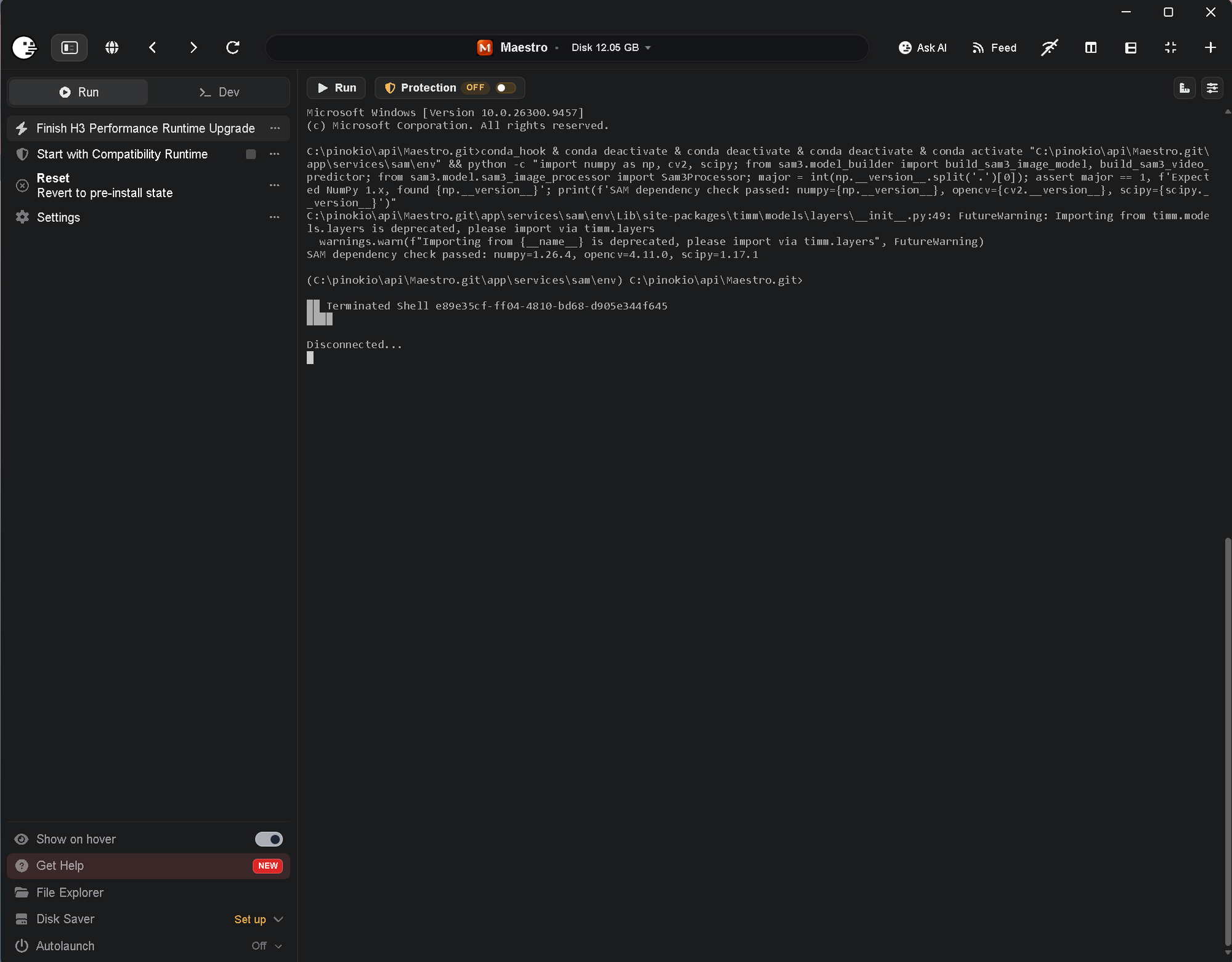Click the Maestro app logo icon

(x=485, y=47)
